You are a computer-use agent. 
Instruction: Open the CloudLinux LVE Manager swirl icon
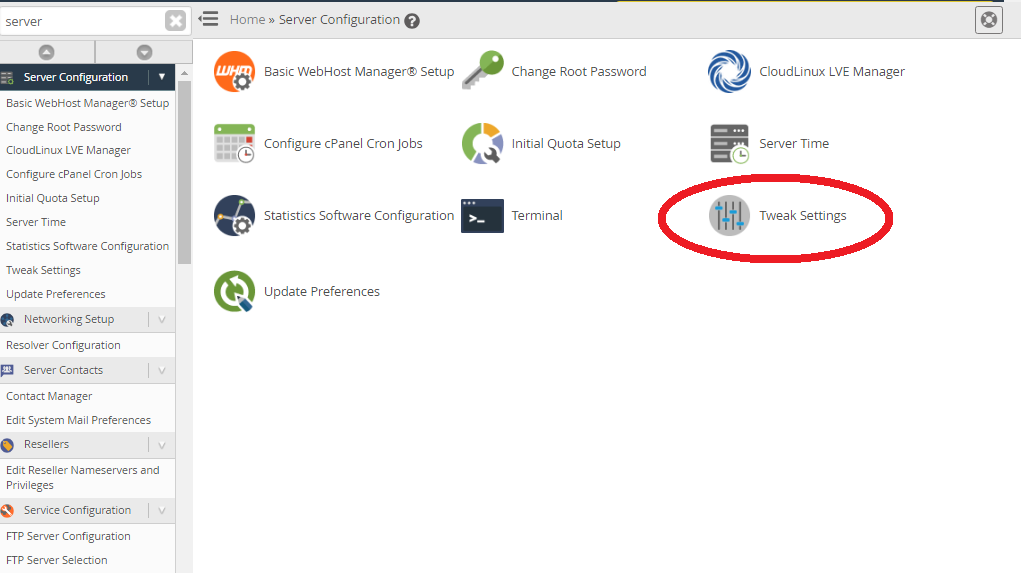[x=729, y=72]
